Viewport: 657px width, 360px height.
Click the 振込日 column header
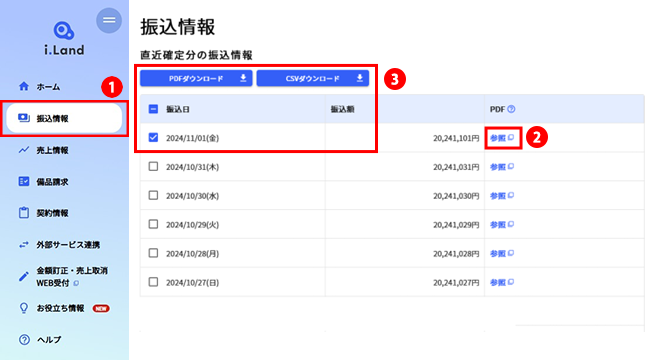178,109
